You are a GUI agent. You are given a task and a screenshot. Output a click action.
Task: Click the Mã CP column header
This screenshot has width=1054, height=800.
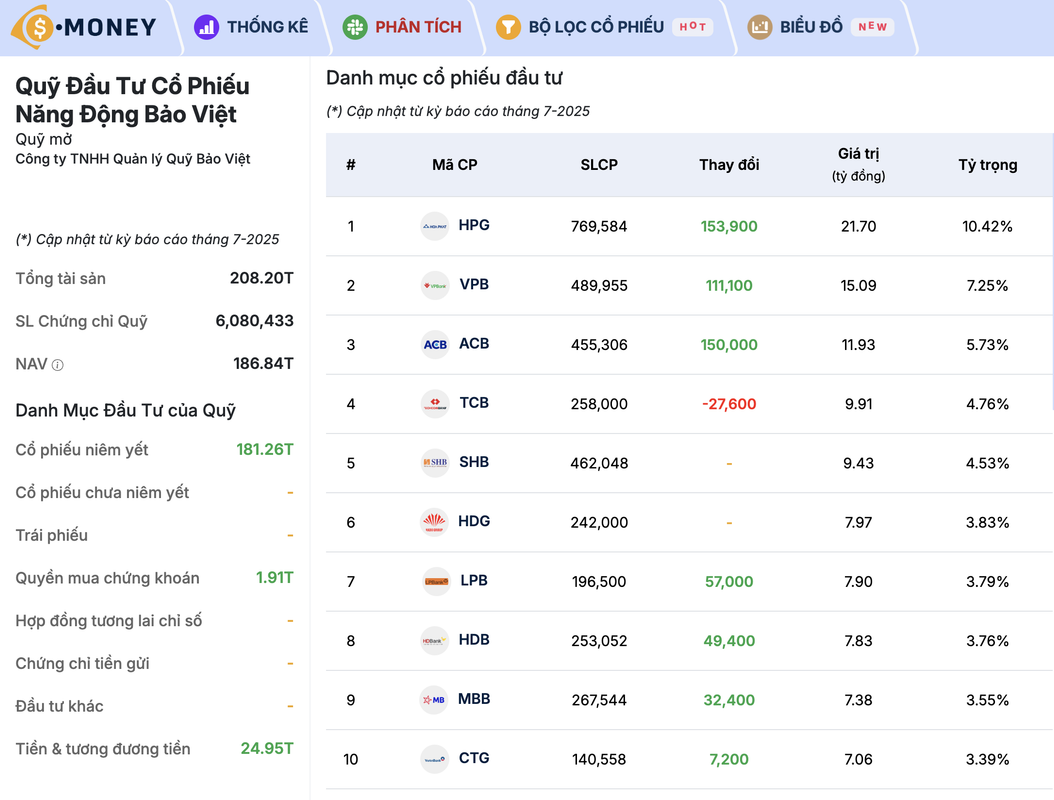pos(454,165)
